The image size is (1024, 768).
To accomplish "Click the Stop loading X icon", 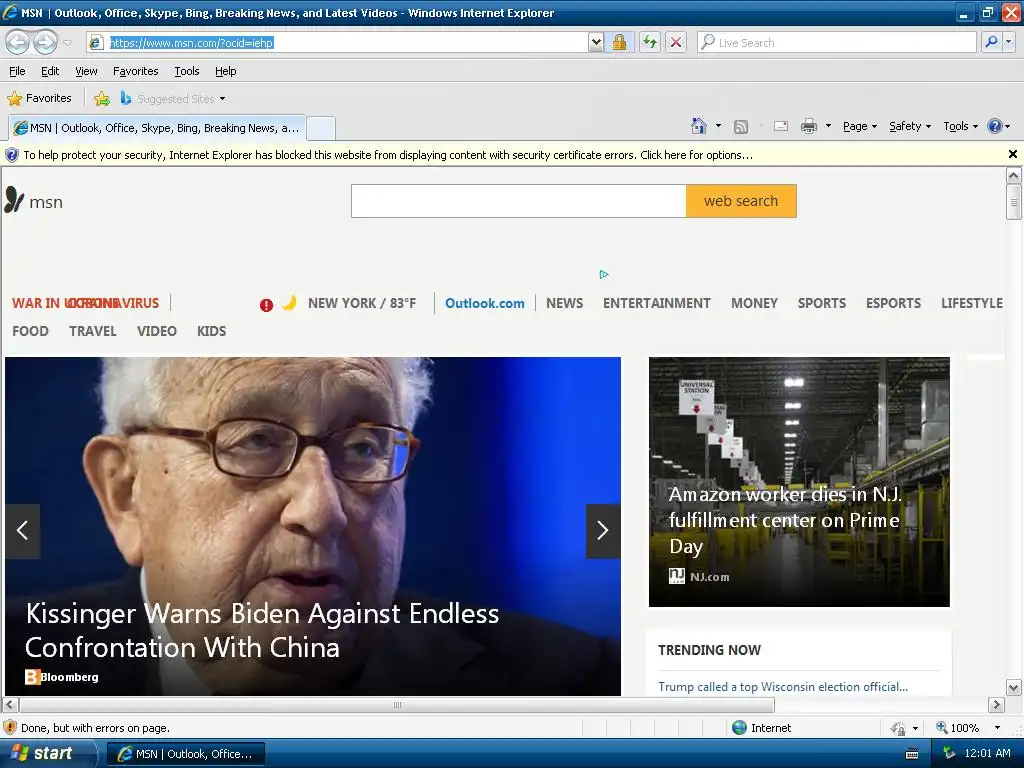I will 677,42.
